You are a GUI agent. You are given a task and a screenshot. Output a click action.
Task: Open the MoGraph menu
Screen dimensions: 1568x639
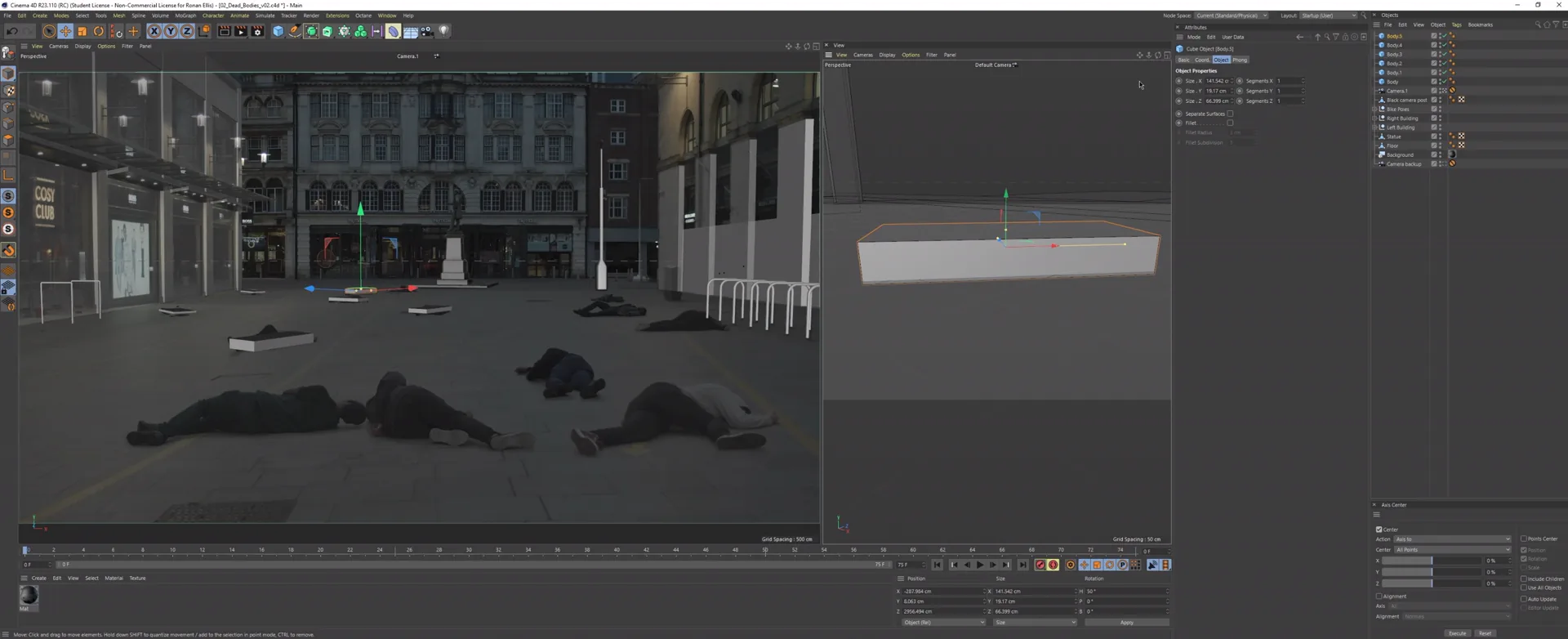(185, 16)
